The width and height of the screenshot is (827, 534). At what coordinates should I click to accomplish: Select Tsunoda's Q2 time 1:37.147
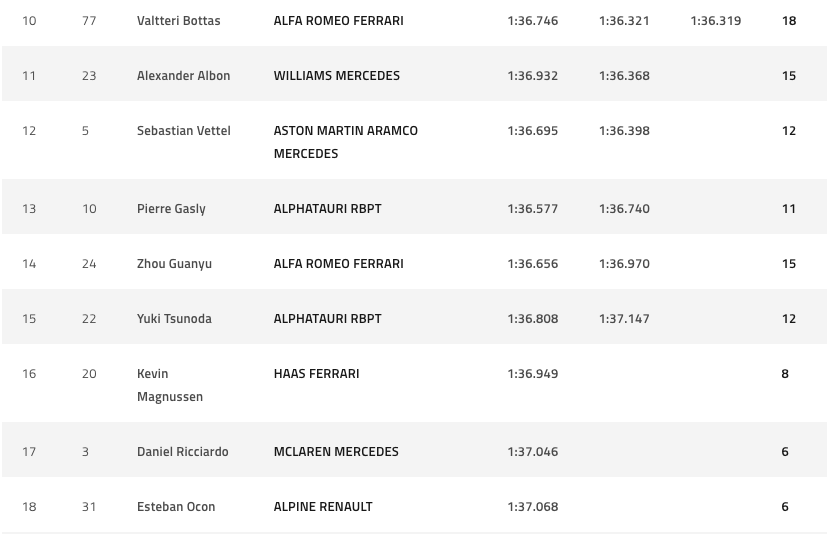pos(624,319)
